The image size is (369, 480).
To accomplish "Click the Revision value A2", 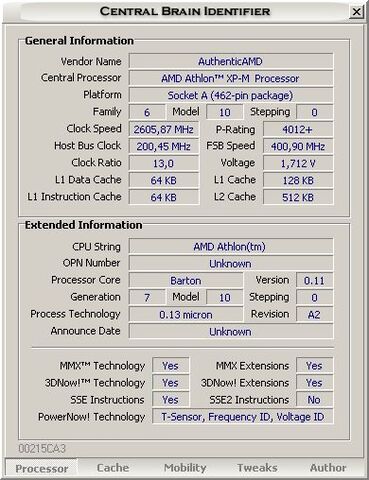I will pyautogui.click(x=314, y=315).
